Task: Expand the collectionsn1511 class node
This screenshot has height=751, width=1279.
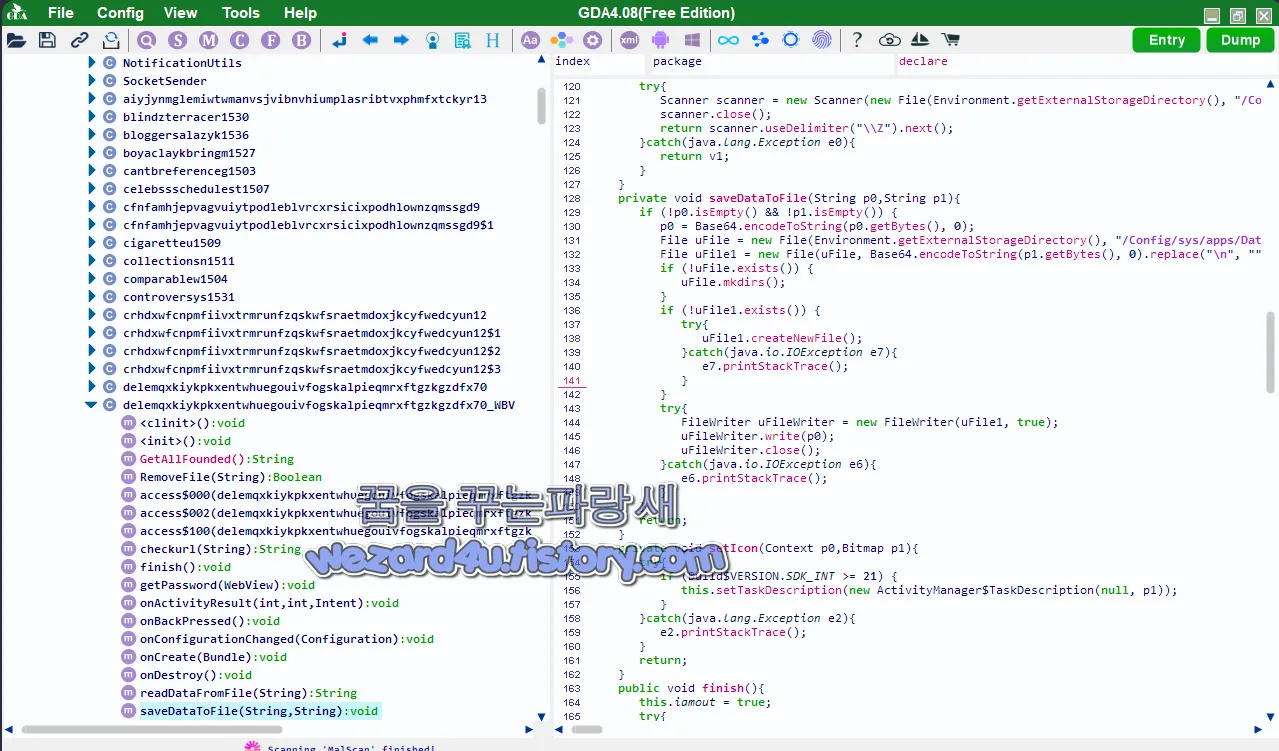Action: (x=92, y=261)
